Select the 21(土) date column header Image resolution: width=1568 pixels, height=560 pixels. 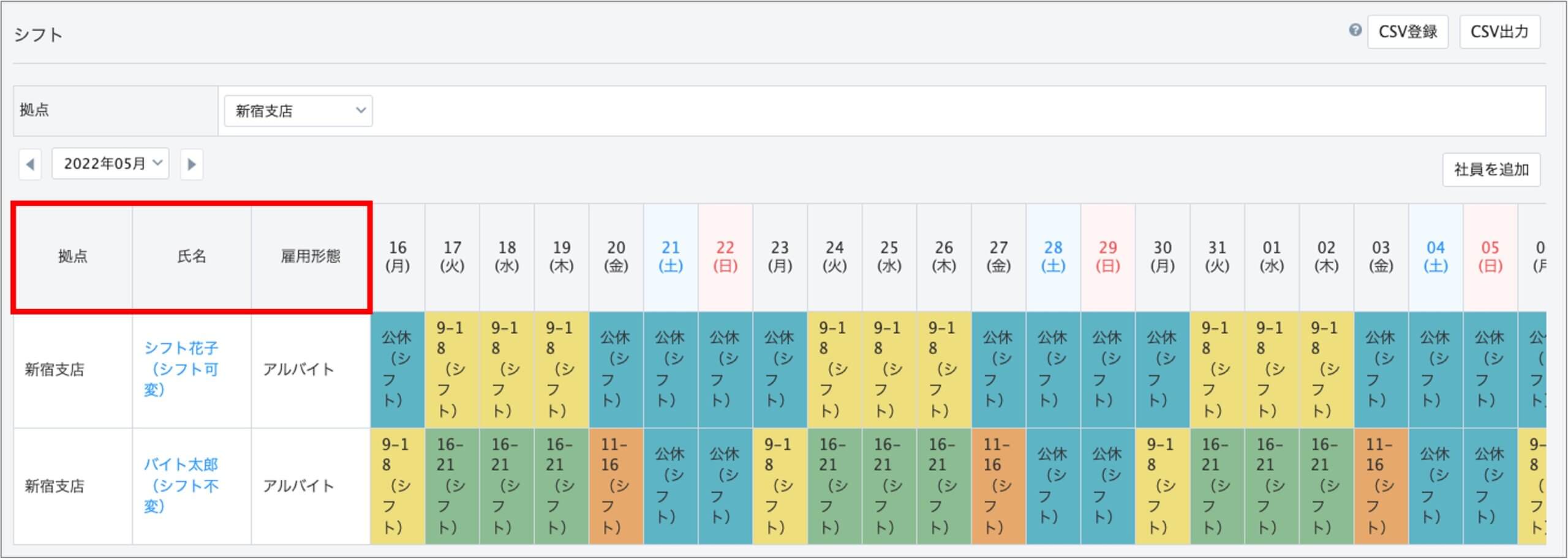coord(671,256)
